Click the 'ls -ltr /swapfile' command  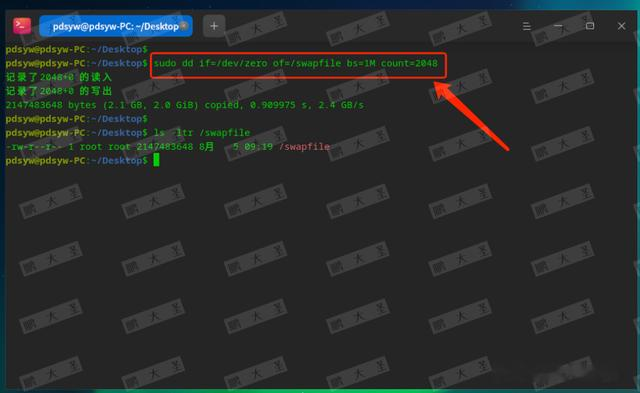(x=202, y=133)
